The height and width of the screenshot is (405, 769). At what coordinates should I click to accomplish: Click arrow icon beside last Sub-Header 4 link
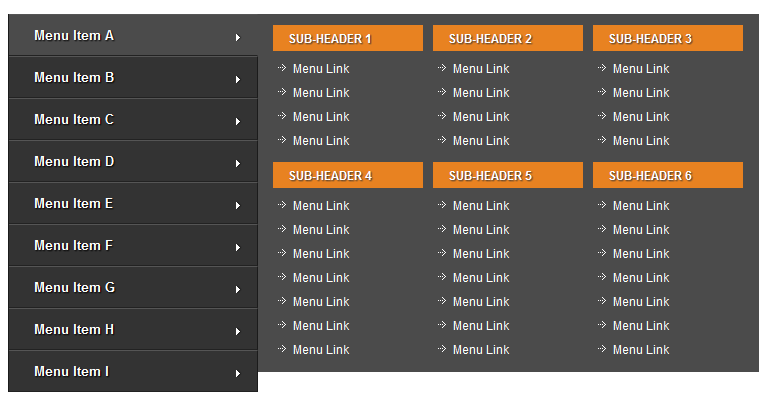pyautogui.click(x=282, y=349)
